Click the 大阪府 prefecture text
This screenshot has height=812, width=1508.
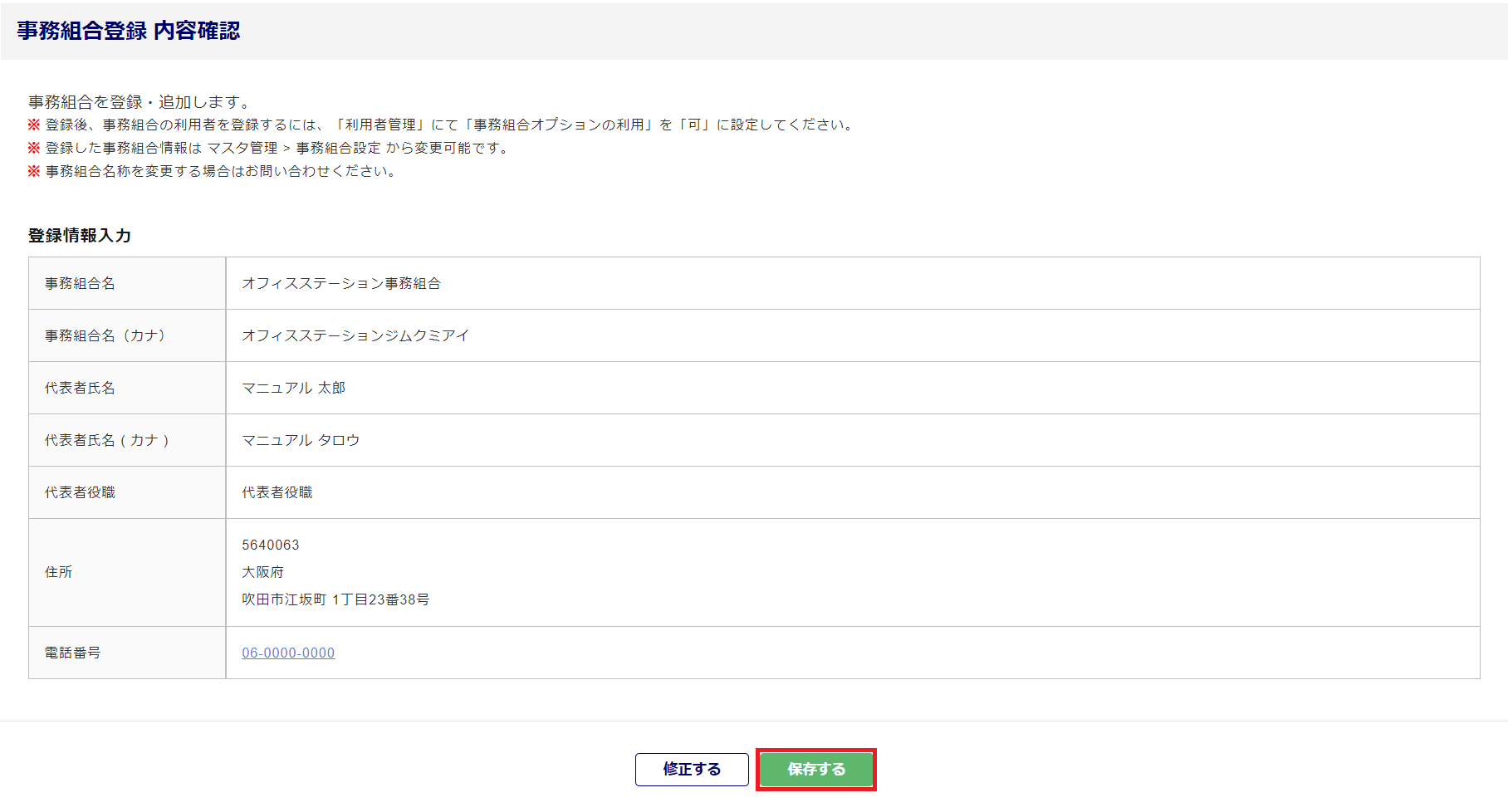pyautogui.click(x=262, y=572)
